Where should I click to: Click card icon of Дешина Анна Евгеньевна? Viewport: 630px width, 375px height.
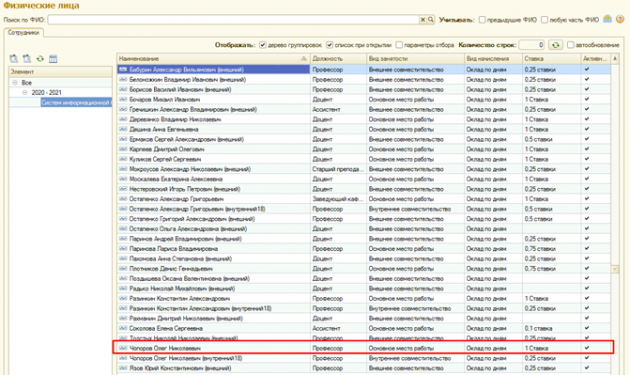pyautogui.click(x=123, y=129)
